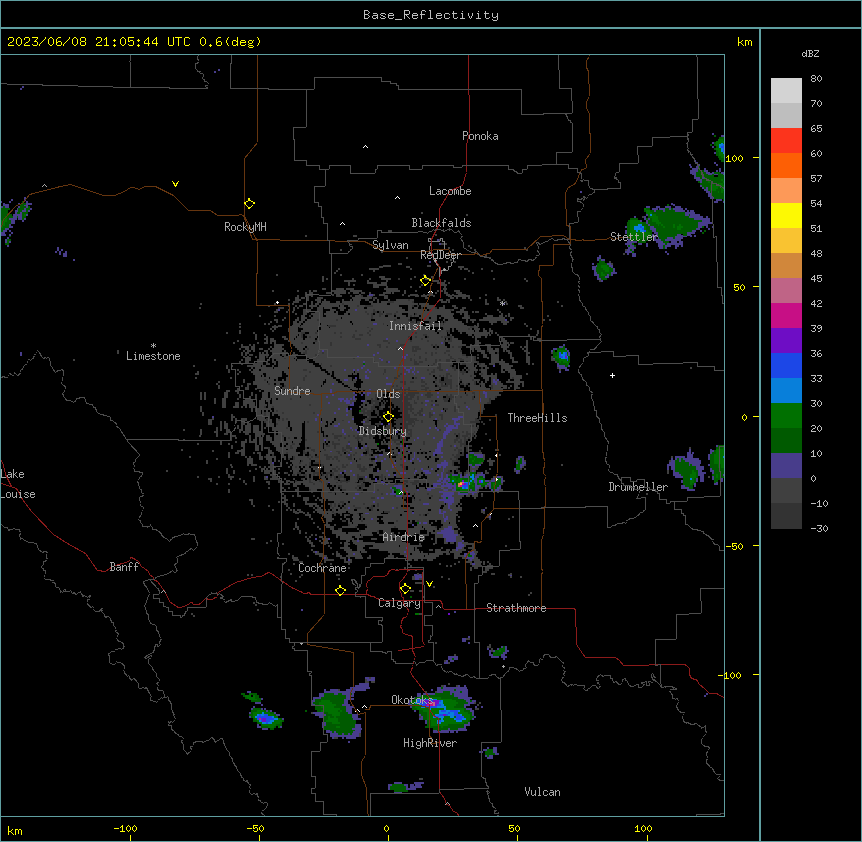Click the Banff label

124,567
